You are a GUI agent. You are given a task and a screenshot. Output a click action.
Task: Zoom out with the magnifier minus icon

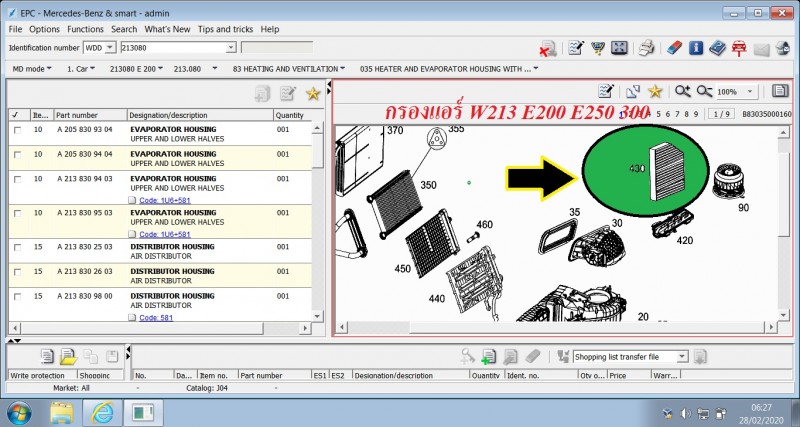(704, 91)
